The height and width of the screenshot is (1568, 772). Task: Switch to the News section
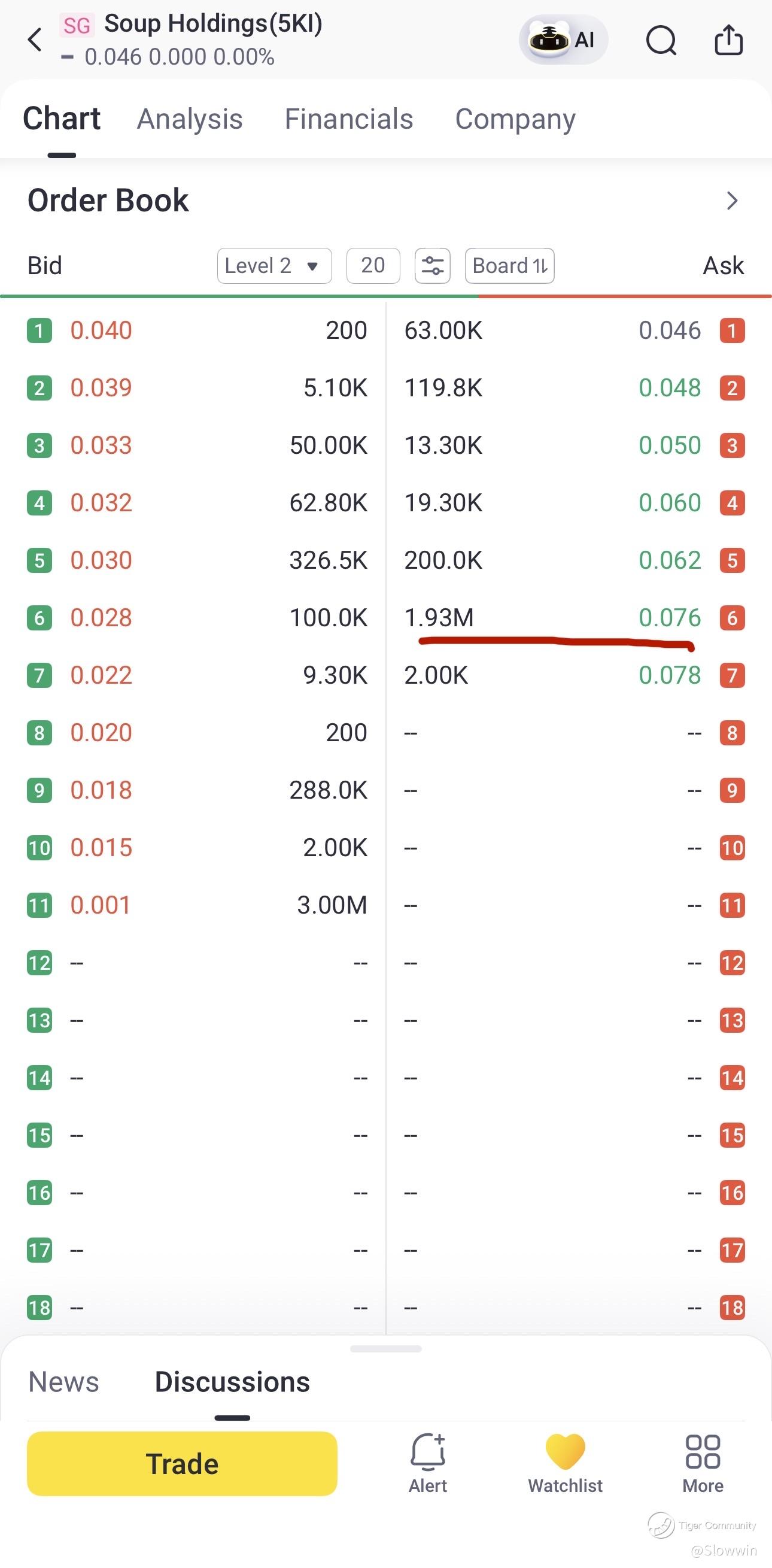(x=64, y=1382)
